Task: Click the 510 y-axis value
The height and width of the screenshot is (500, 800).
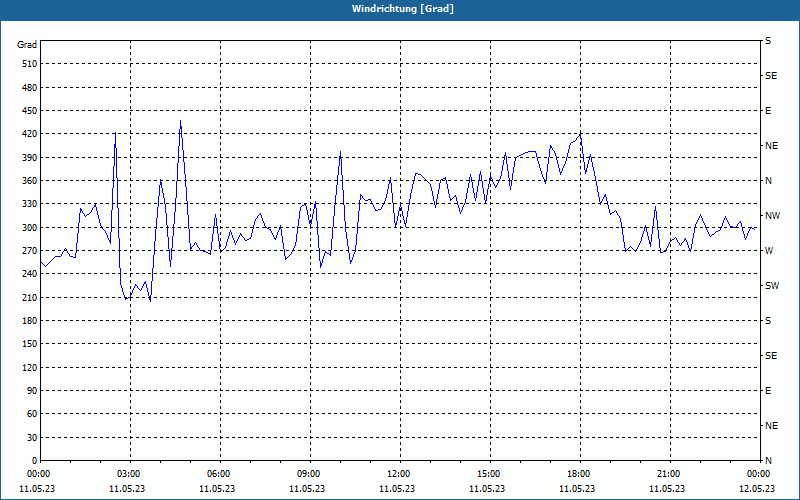Action: (x=30, y=64)
